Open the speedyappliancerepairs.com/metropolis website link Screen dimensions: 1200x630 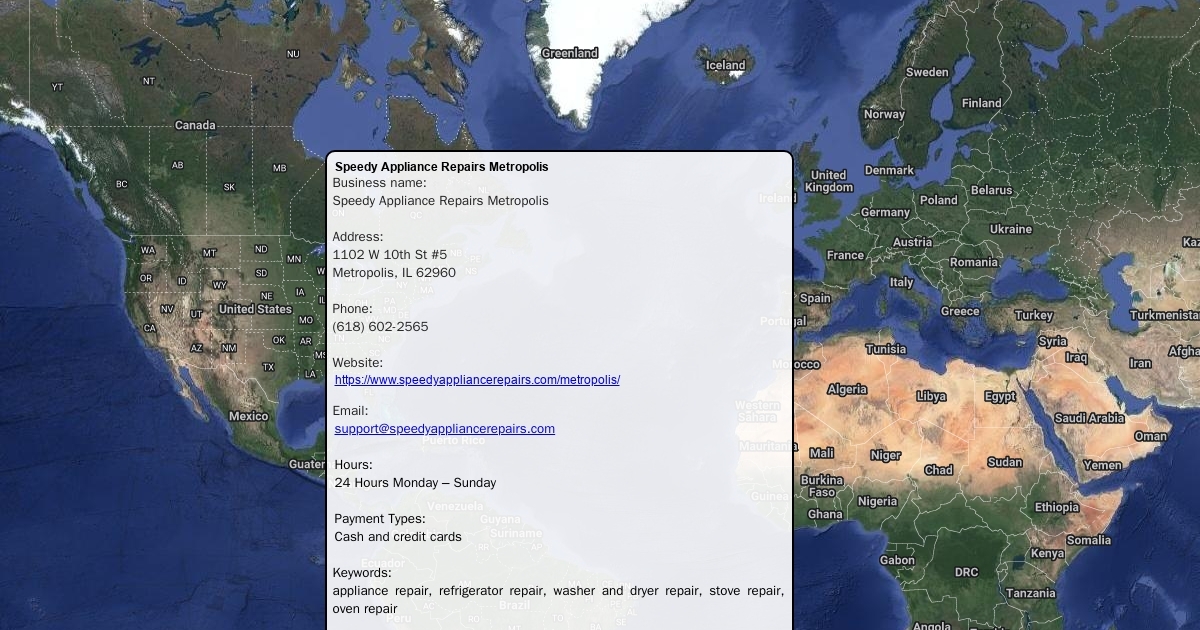coord(477,380)
